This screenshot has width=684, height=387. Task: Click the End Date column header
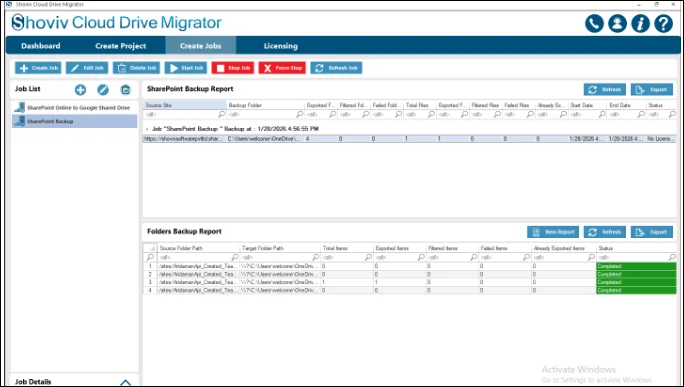[626, 105]
